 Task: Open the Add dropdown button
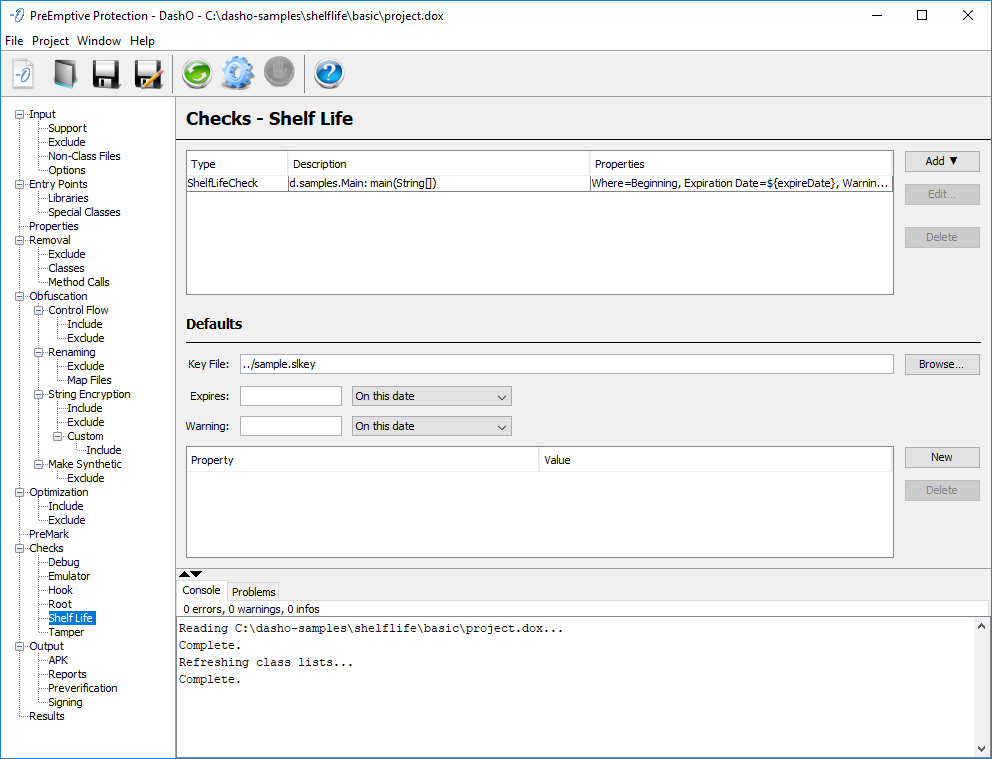(x=941, y=161)
